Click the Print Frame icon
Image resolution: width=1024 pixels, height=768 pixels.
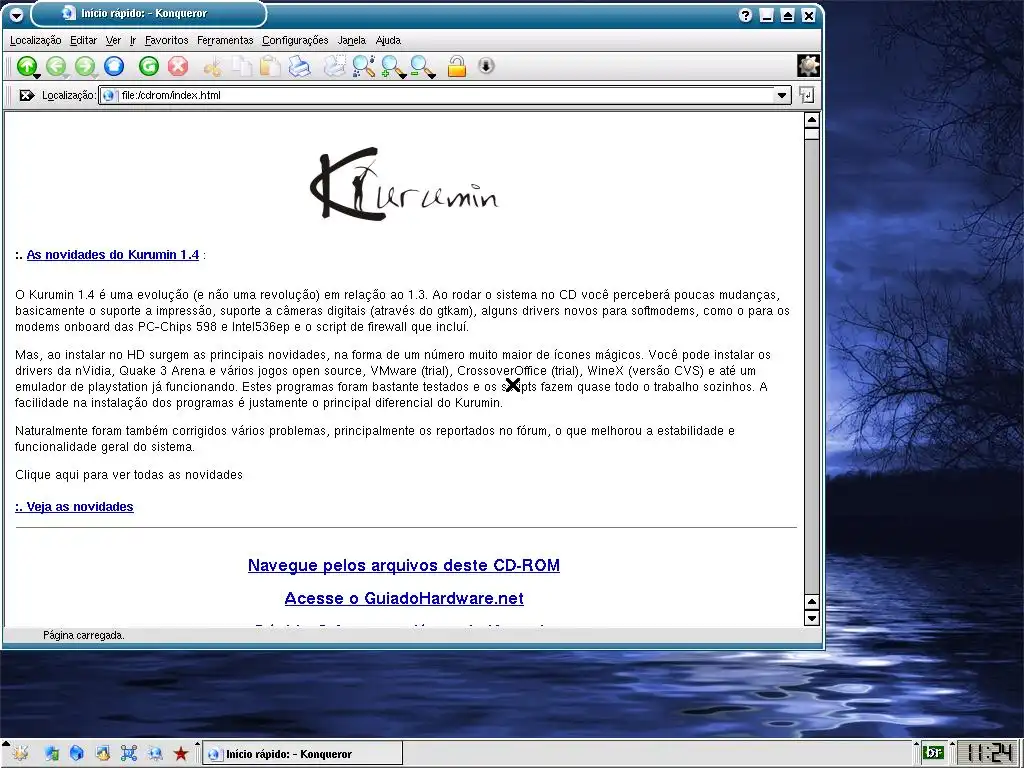pyautogui.click(x=335, y=66)
